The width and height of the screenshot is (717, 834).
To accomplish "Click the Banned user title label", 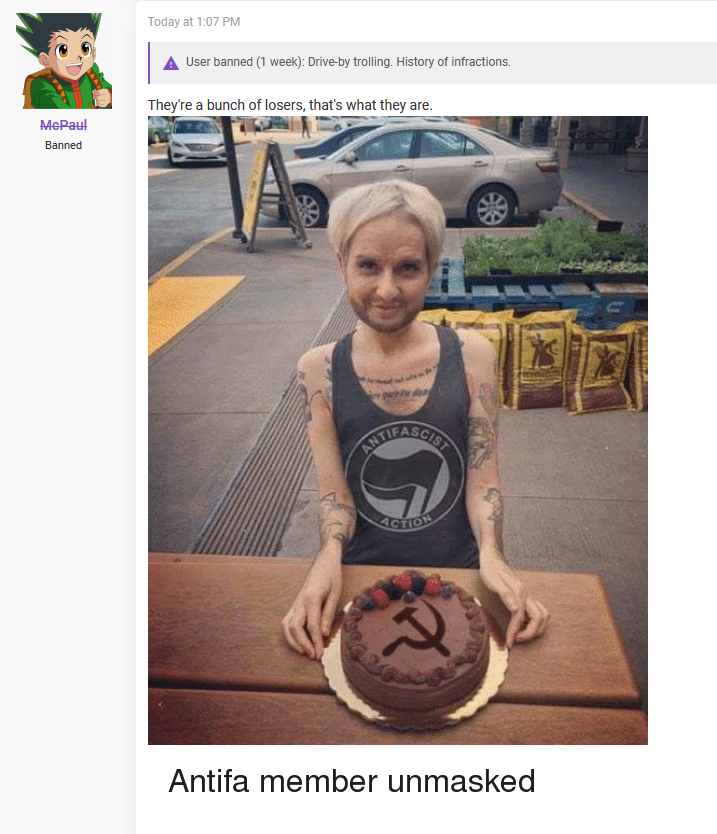I will (63, 145).
